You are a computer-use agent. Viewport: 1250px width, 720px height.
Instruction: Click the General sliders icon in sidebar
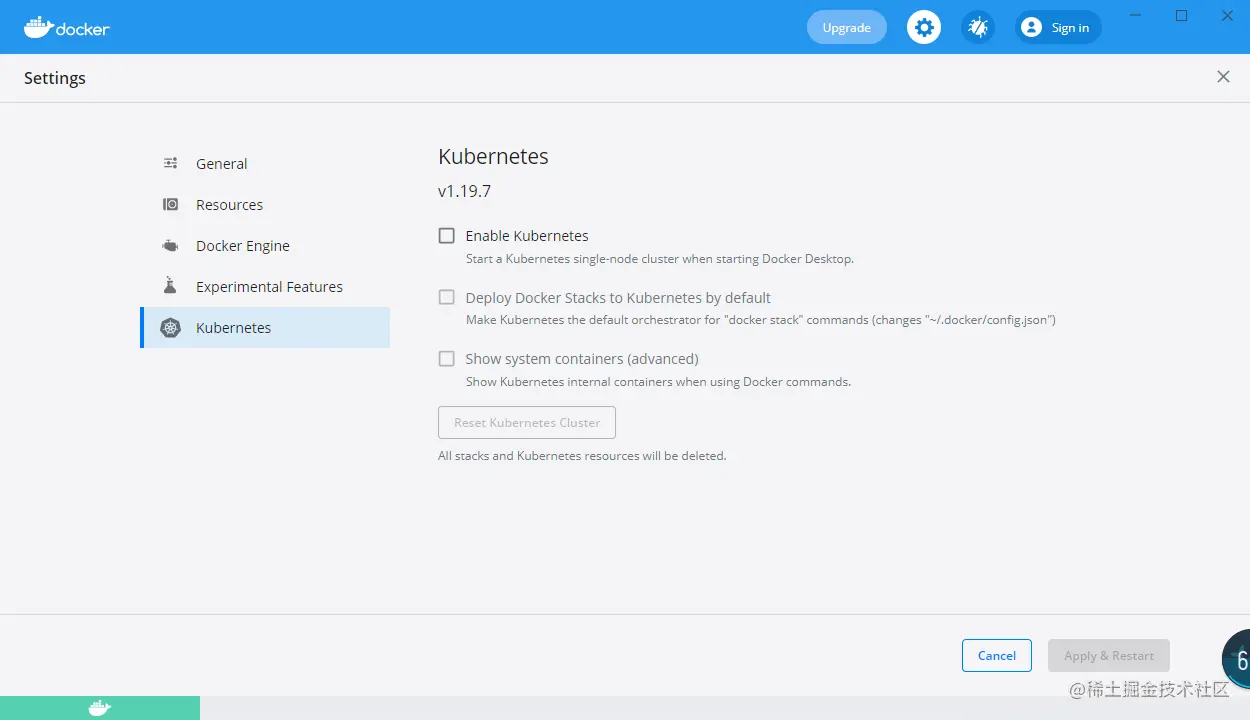coord(171,163)
